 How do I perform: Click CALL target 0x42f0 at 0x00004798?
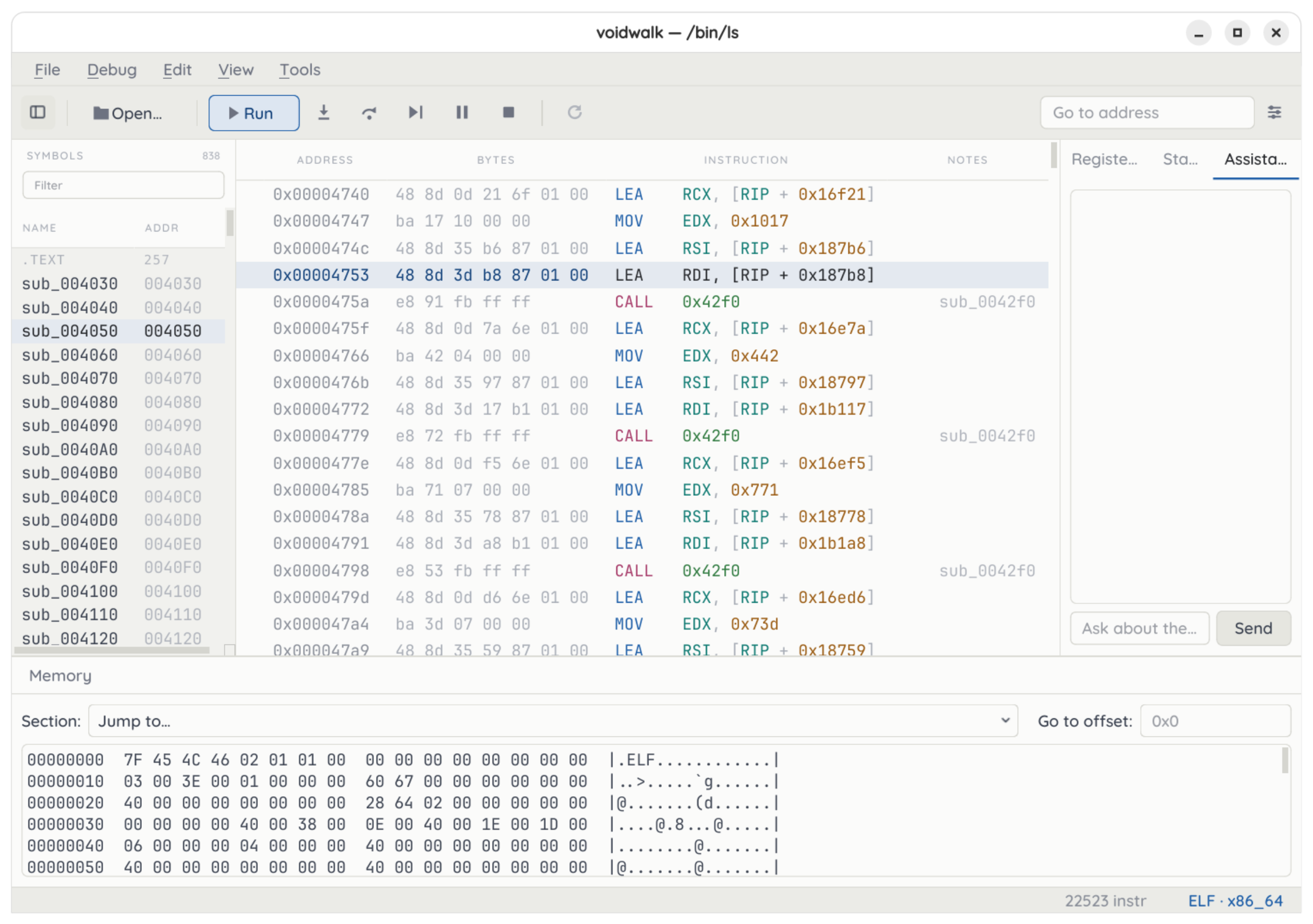(711, 571)
